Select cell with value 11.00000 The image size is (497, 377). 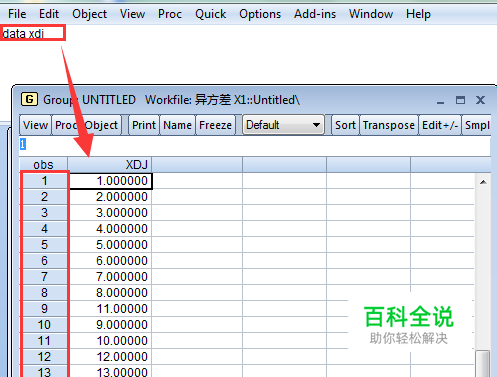point(110,309)
